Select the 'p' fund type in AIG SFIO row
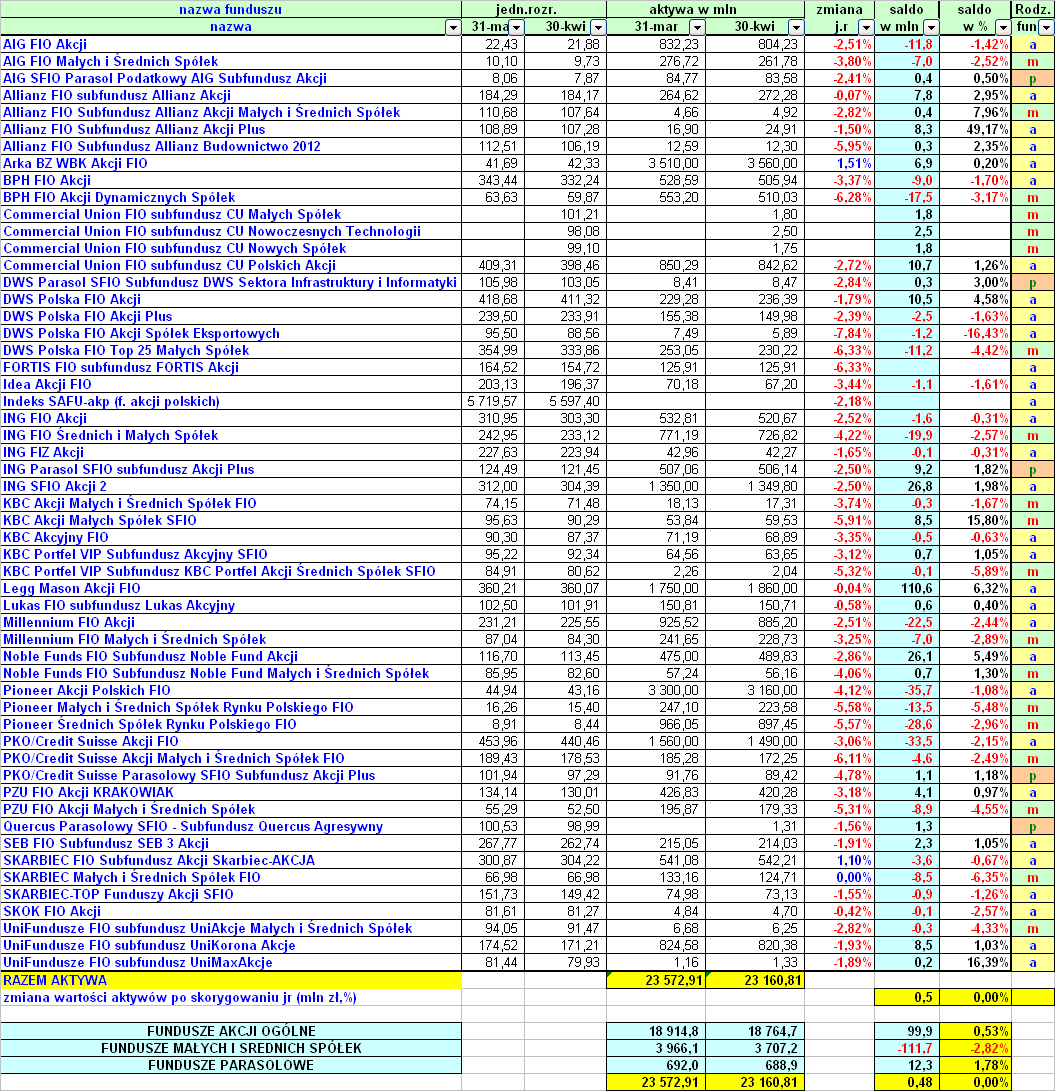1055x1091 pixels. 1033,79
